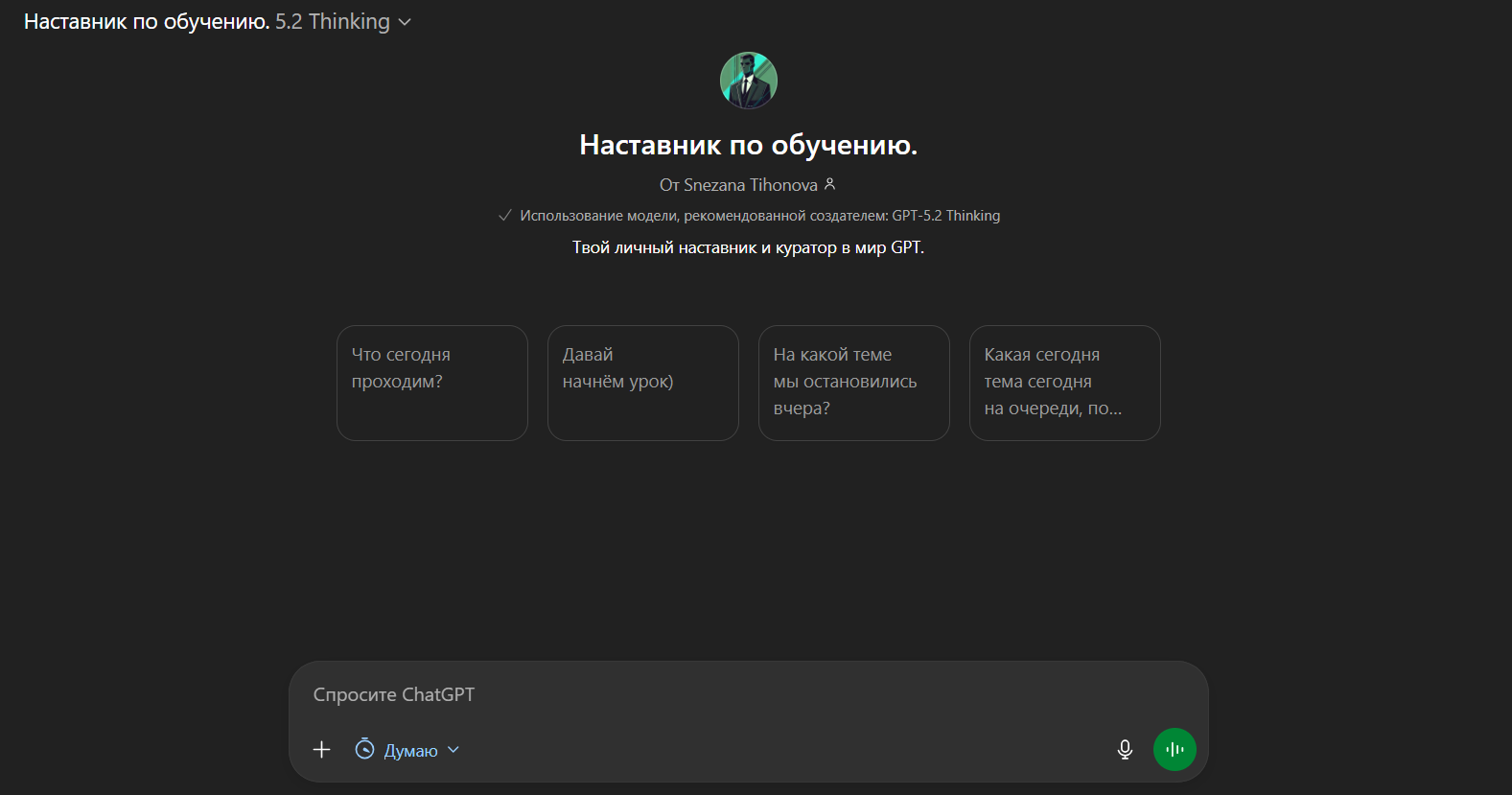Expand the "Думаю" thinking mode dropdown
The height and width of the screenshot is (795, 1512).
coord(407,750)
